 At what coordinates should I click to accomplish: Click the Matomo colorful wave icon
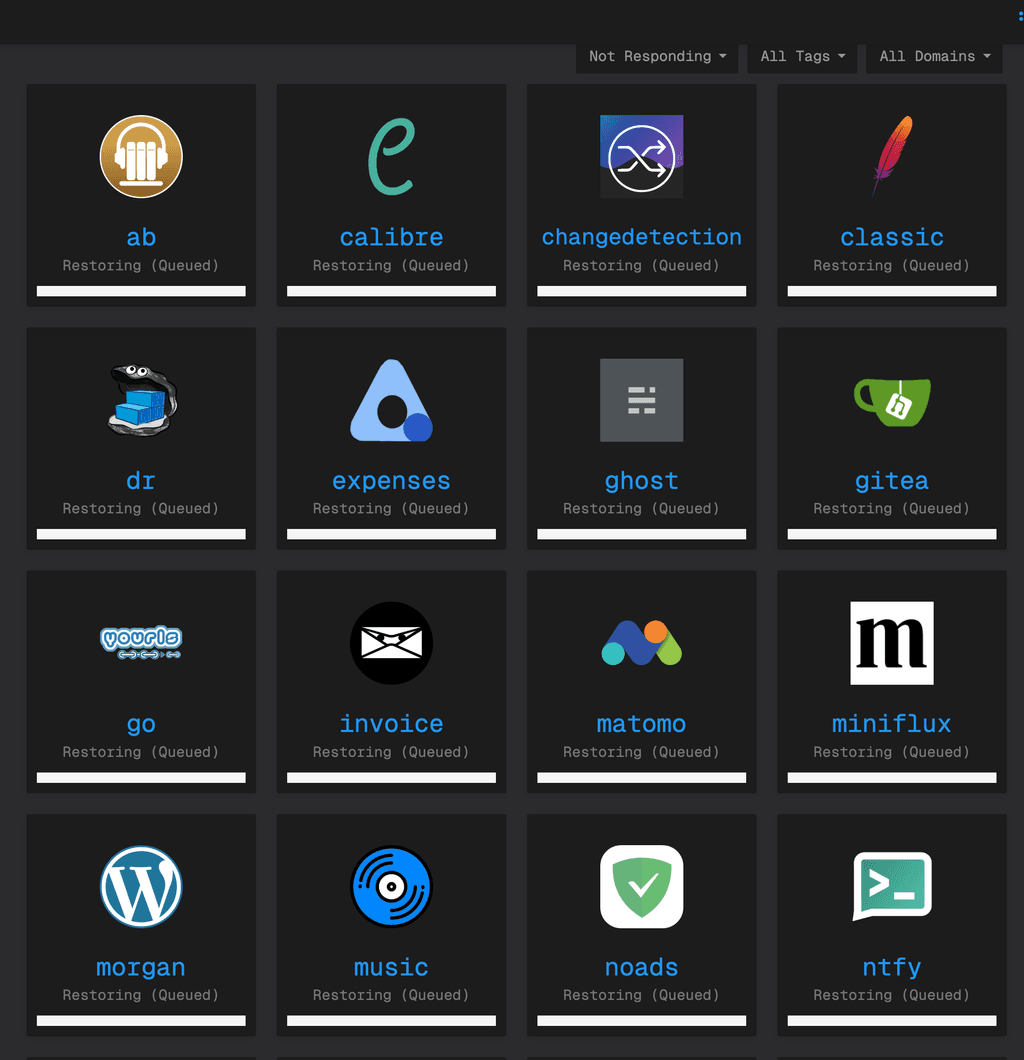(641, 643)
